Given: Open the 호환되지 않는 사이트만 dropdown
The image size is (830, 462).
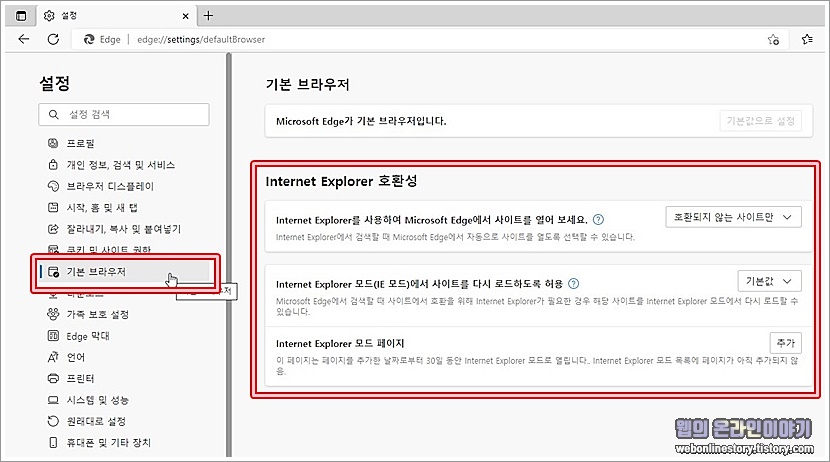Looking at the screenshot, I should 733,217.
